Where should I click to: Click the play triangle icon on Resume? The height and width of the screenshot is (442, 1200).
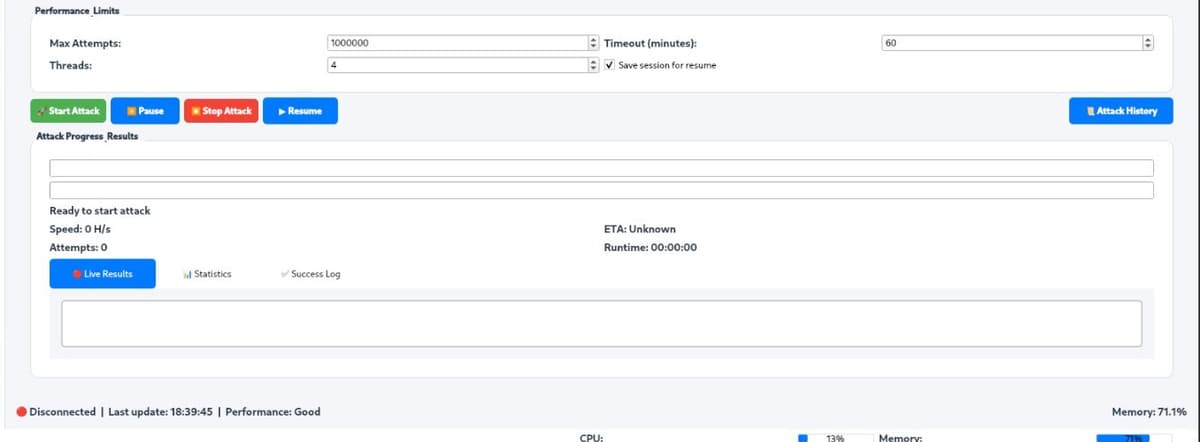pyautogui.click(x=282, y=111)
